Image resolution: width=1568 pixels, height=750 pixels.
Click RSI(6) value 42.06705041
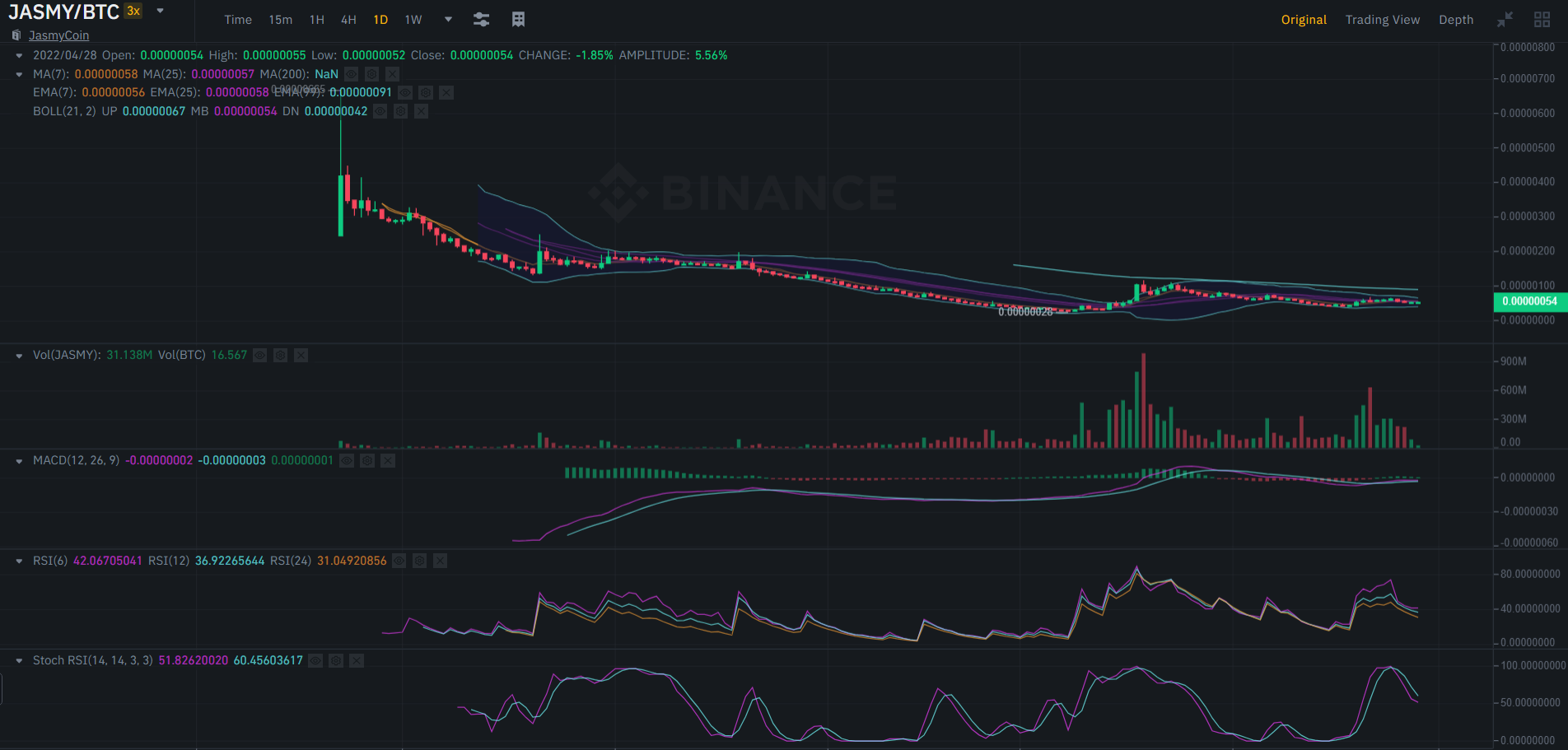click(x=108, y=561)
